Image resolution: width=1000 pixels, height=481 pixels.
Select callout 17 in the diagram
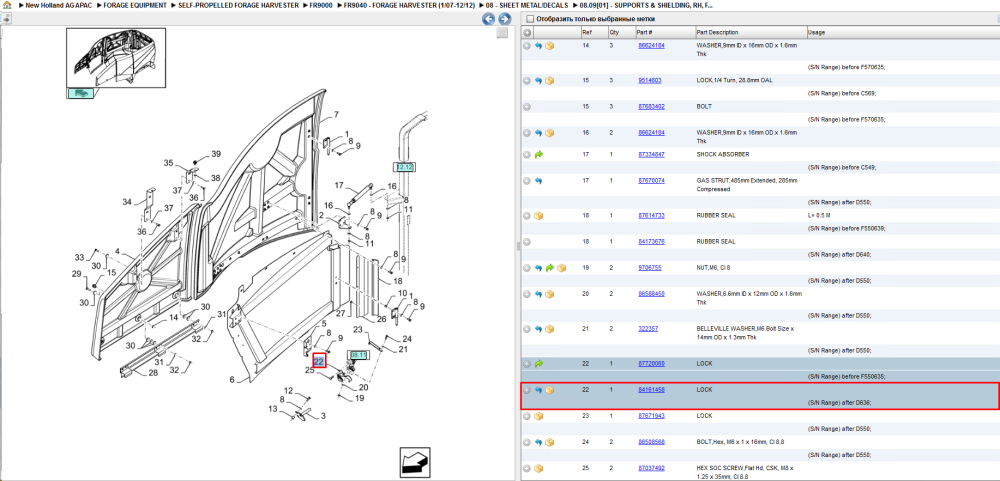339,186
